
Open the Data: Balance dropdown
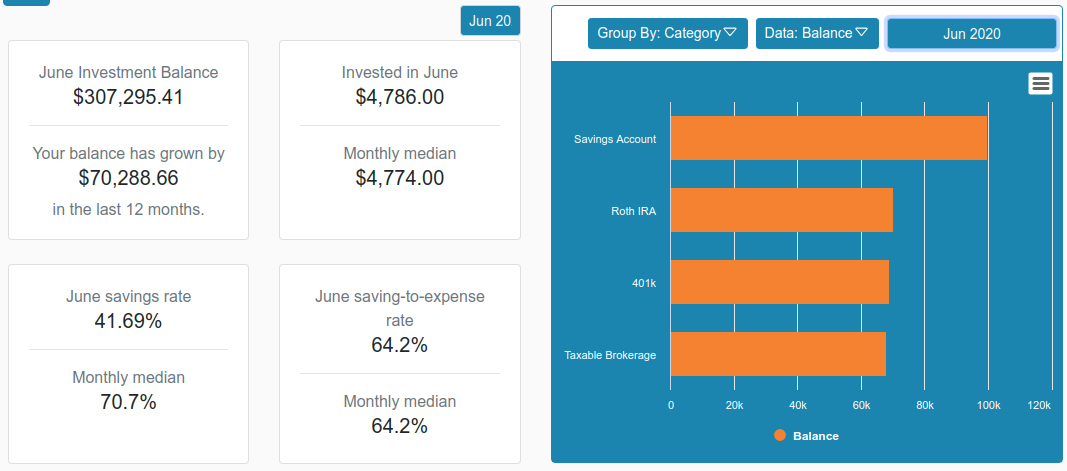[817, 33]
